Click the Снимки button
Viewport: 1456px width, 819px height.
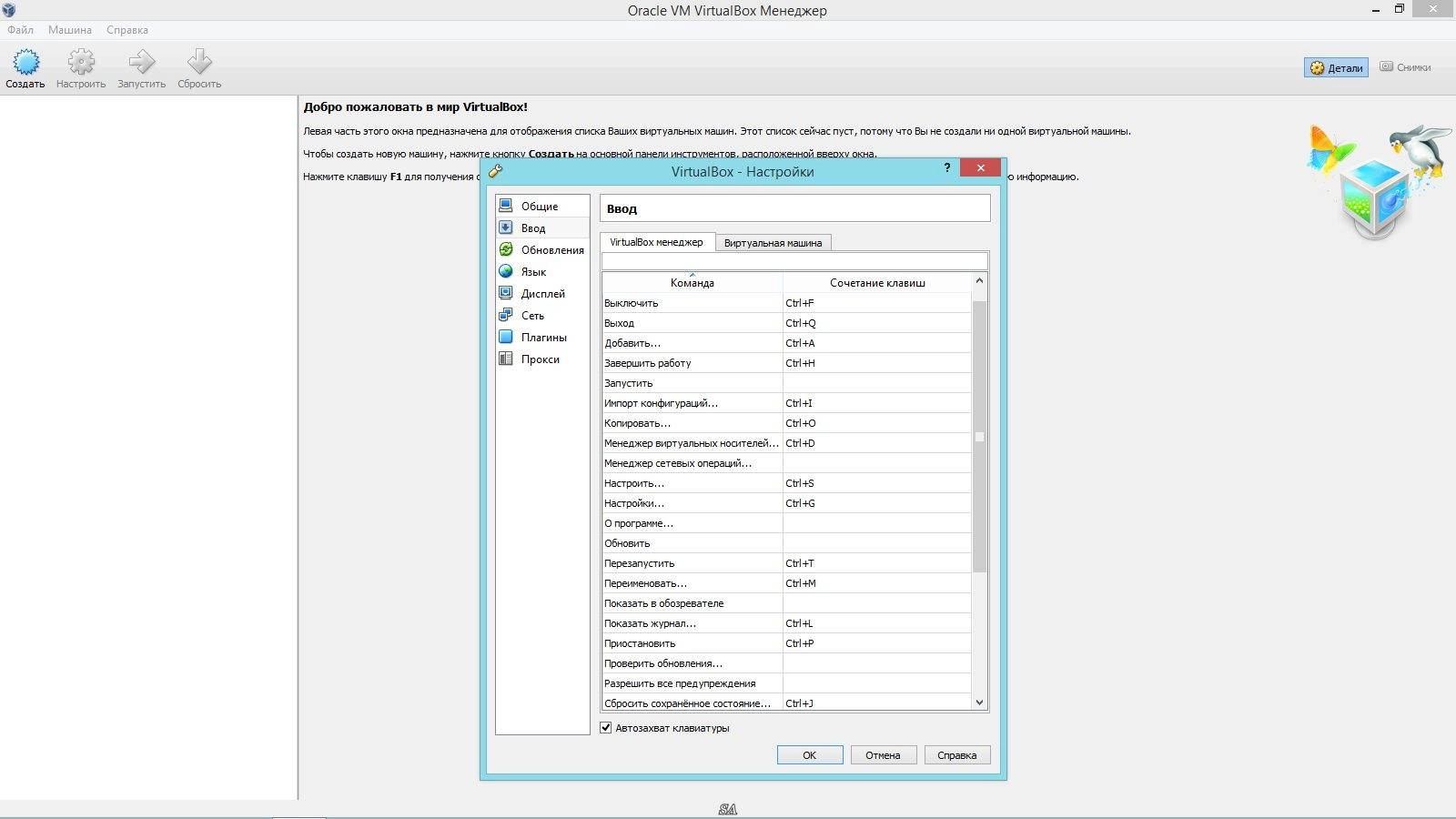coord(1405,67)
